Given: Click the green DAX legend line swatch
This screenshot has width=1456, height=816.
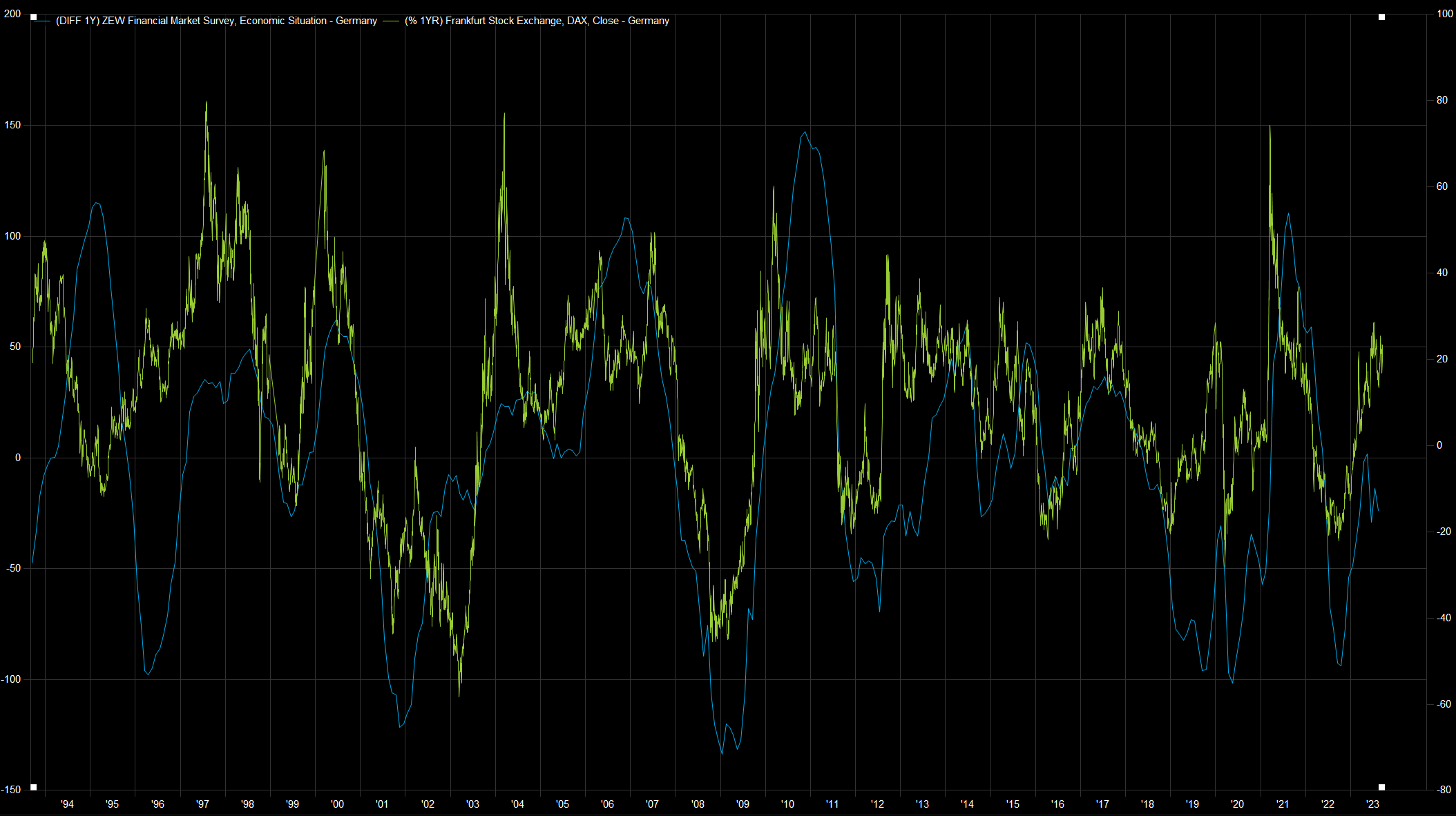Looking at the screenshot, I should coord(392,21).
